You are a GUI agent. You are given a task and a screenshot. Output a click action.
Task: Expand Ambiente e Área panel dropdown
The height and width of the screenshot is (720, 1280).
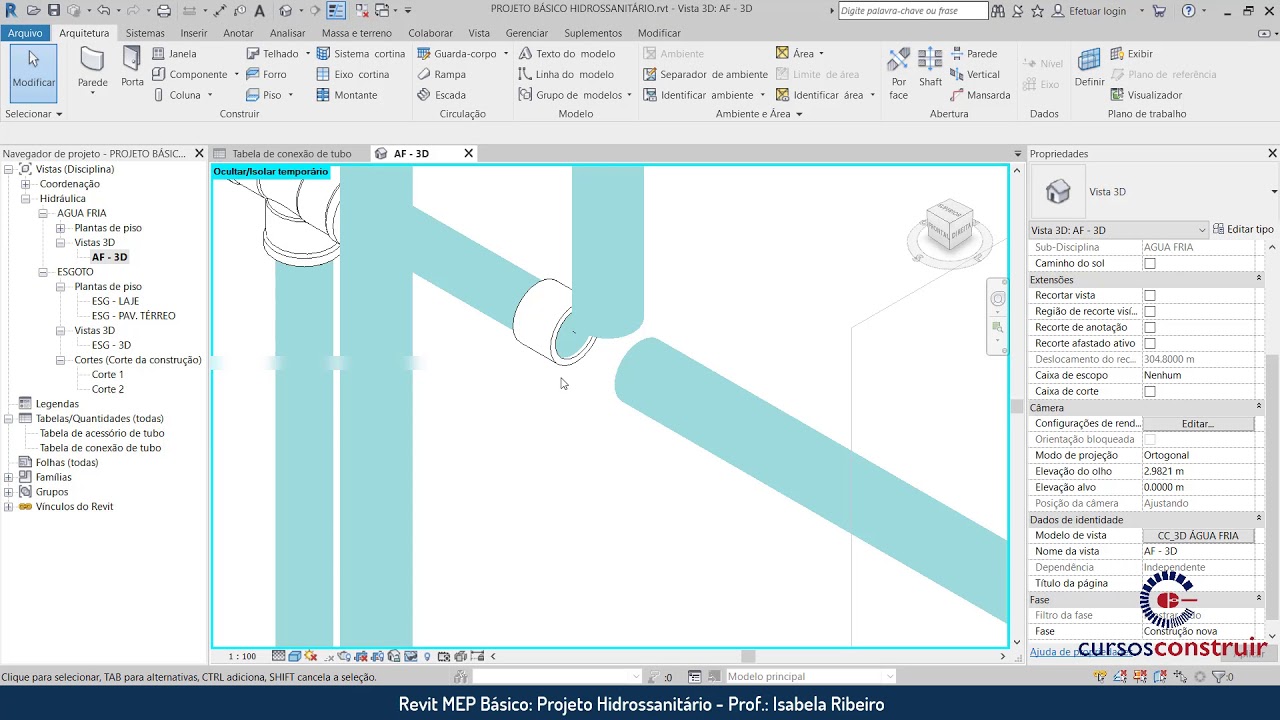[759, 114]
